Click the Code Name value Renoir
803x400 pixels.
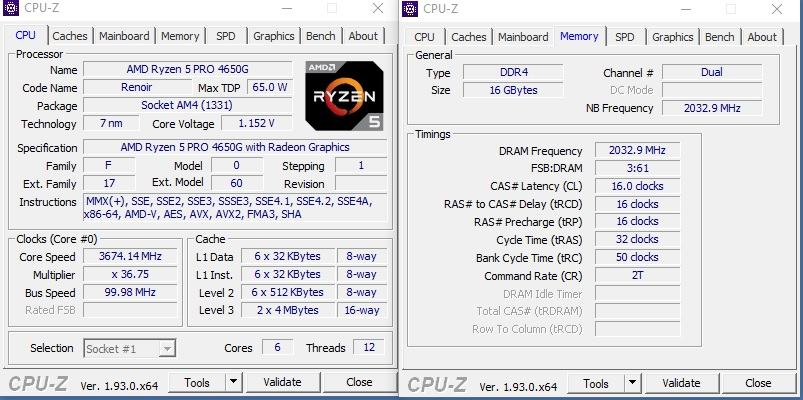[137, 87]
